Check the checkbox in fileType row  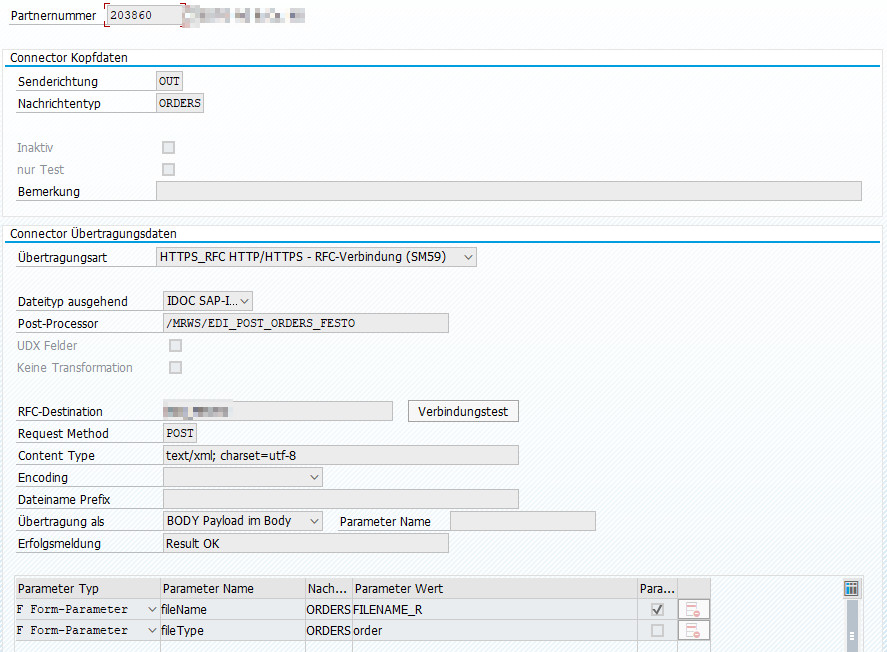(x=656, y=630)
